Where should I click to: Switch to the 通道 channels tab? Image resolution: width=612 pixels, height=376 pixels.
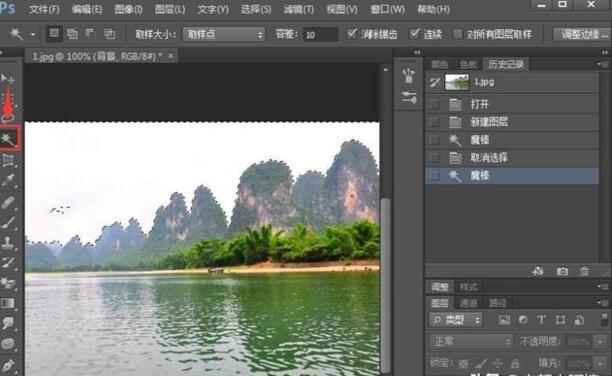tap(468, 303)
